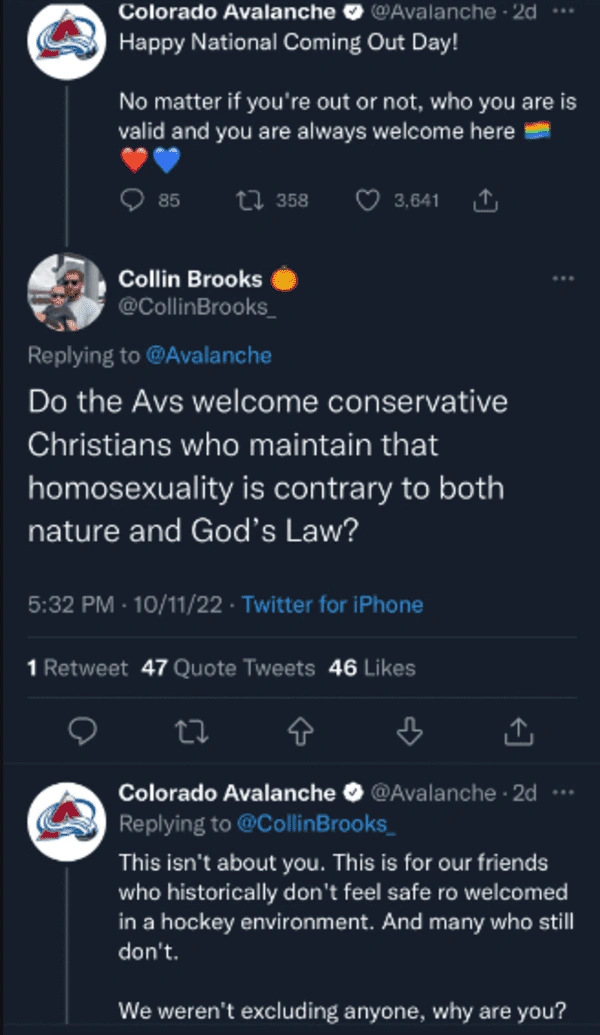Like the Avalanche Coming Out Day tweet
Image resolution: width=600 pixels, height=1035 pixels.
point(369,201)
